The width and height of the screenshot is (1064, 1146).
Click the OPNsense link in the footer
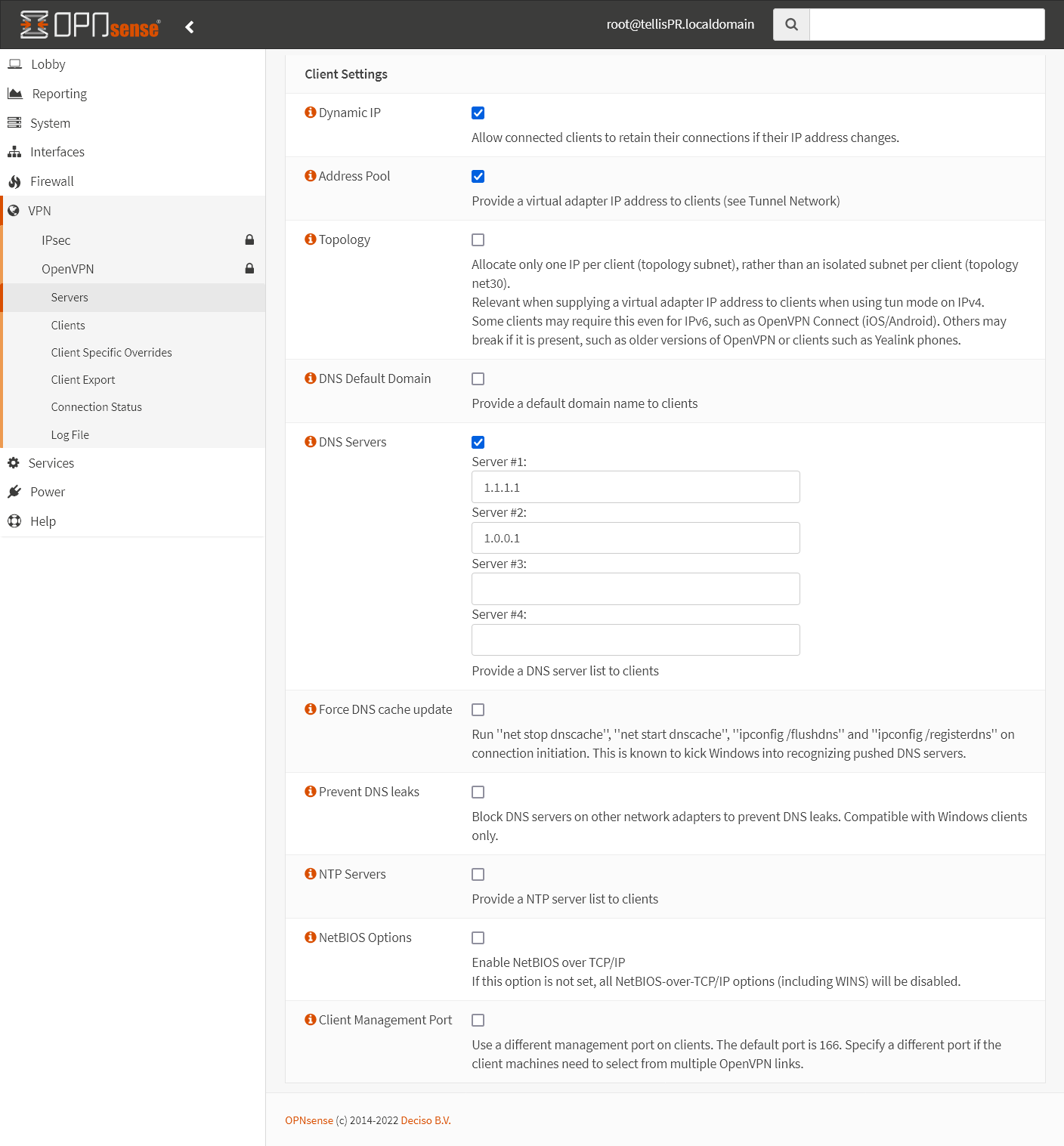pos(309,1120)
